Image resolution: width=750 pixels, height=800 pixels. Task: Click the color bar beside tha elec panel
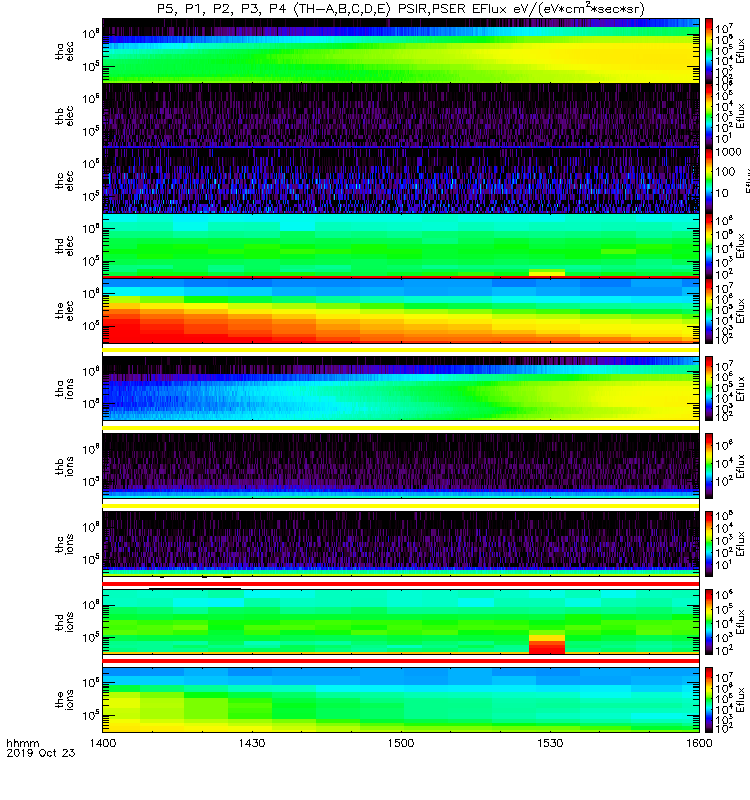709,51
